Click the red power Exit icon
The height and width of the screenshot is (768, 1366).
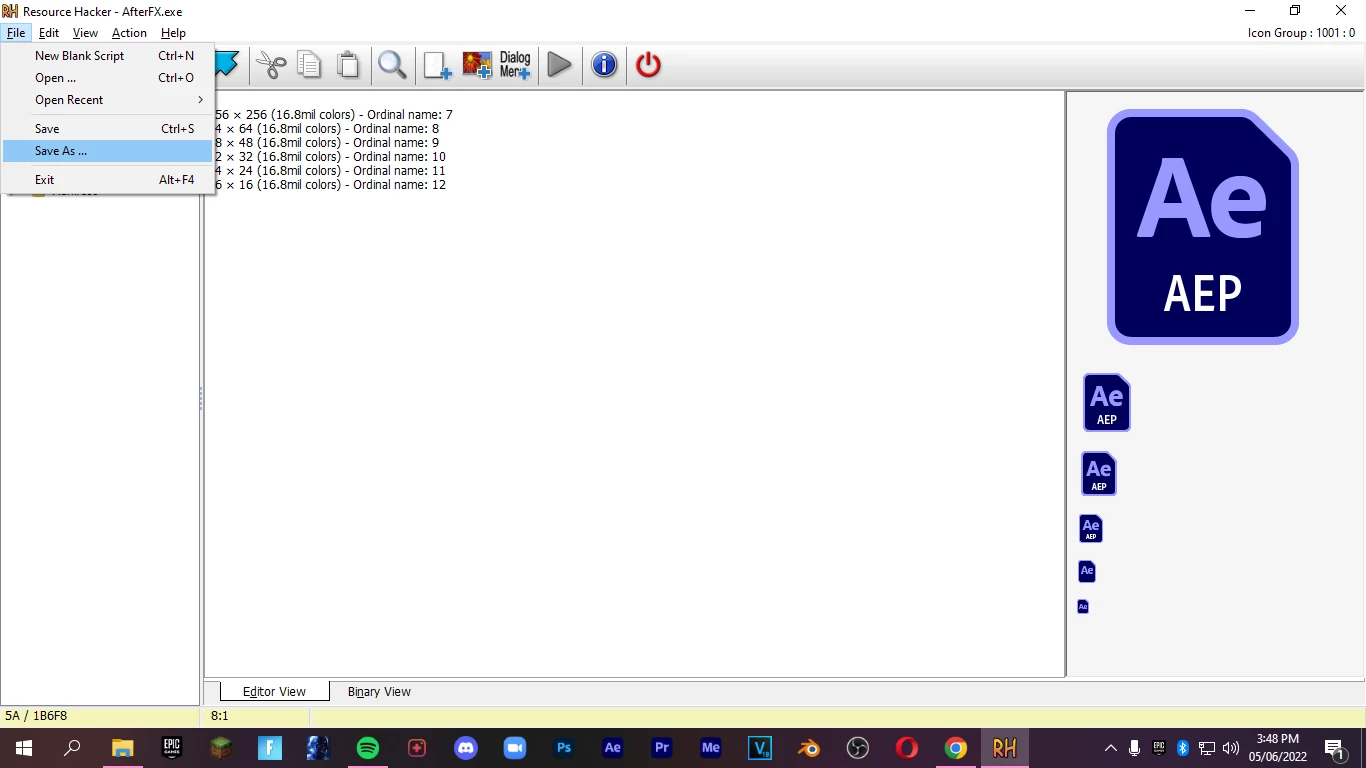point(648,65)
